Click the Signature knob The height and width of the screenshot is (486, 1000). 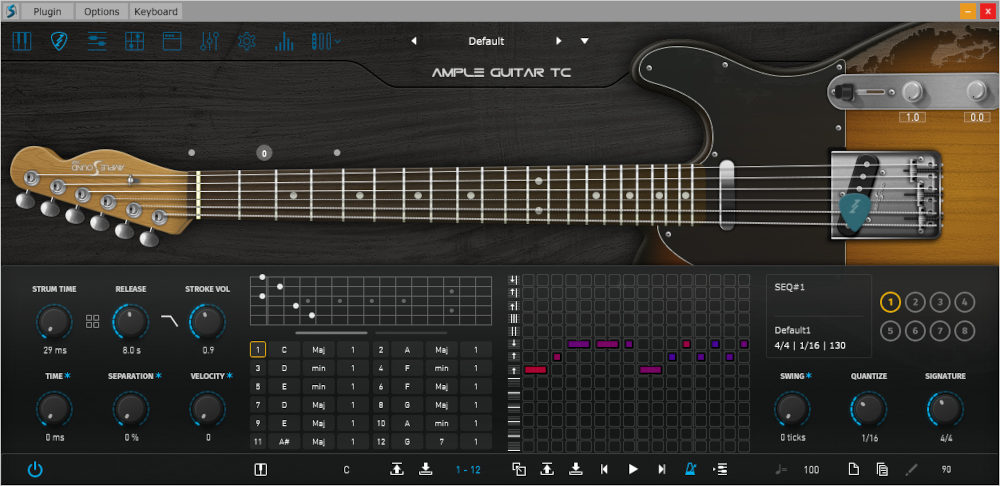[945, 409]
